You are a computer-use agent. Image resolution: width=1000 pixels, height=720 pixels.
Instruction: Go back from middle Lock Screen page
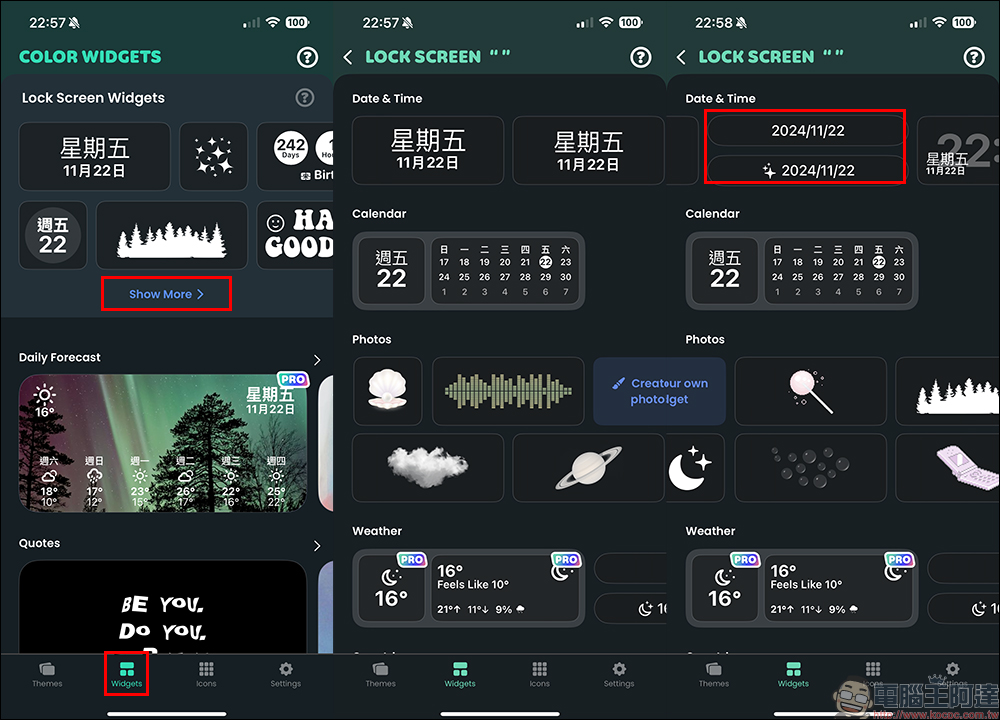(x=348, y=57)
